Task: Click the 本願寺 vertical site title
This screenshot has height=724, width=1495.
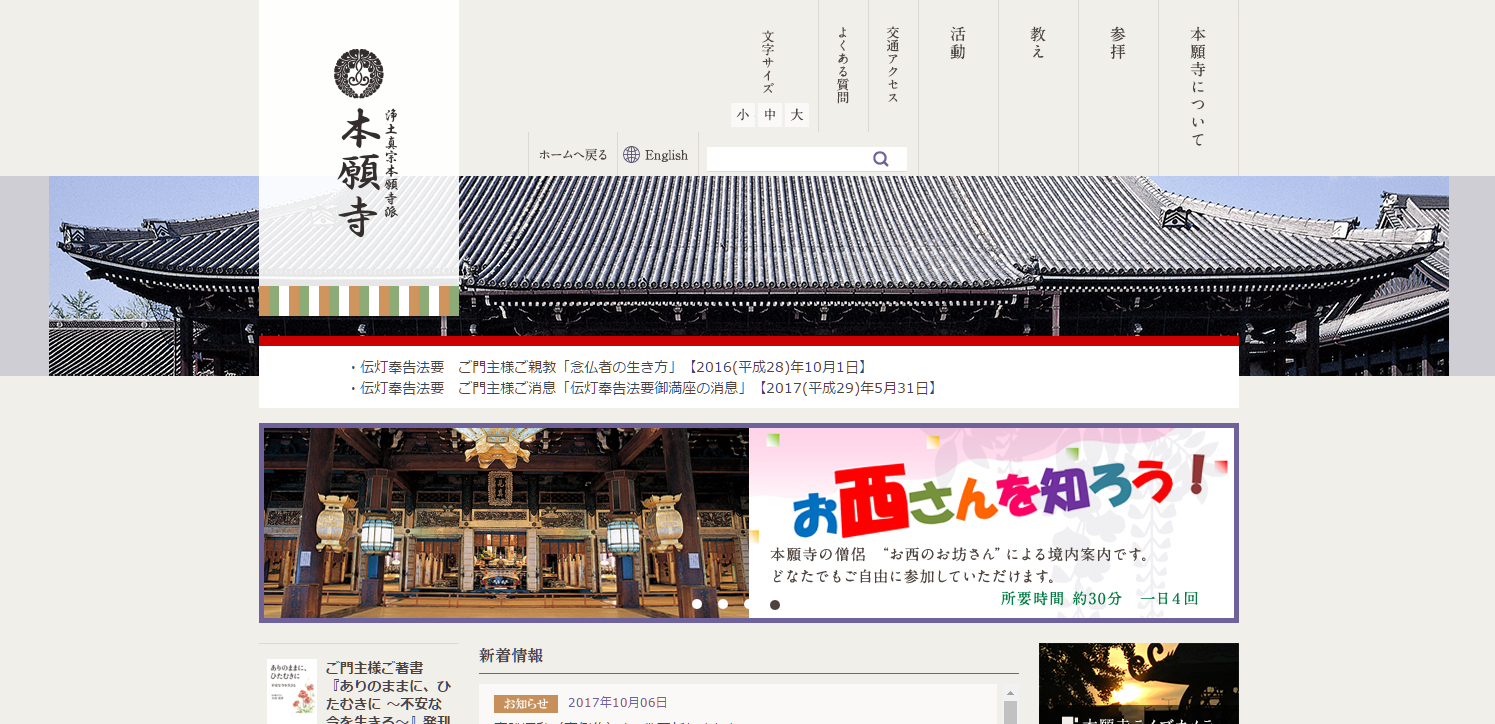Action: 358,173
